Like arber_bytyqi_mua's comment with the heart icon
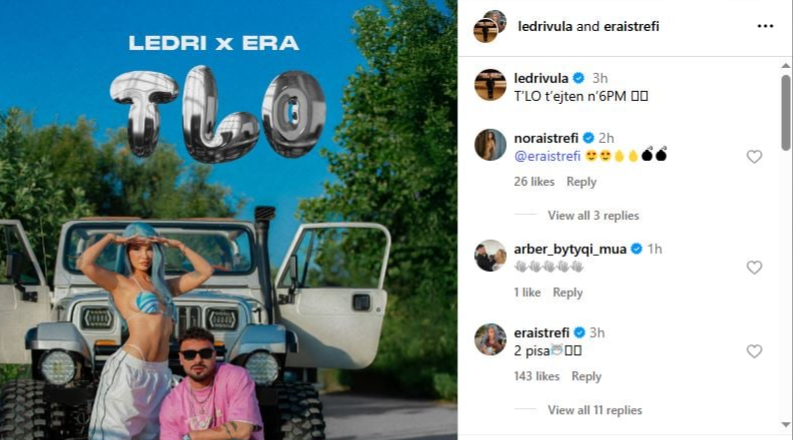 754,268
